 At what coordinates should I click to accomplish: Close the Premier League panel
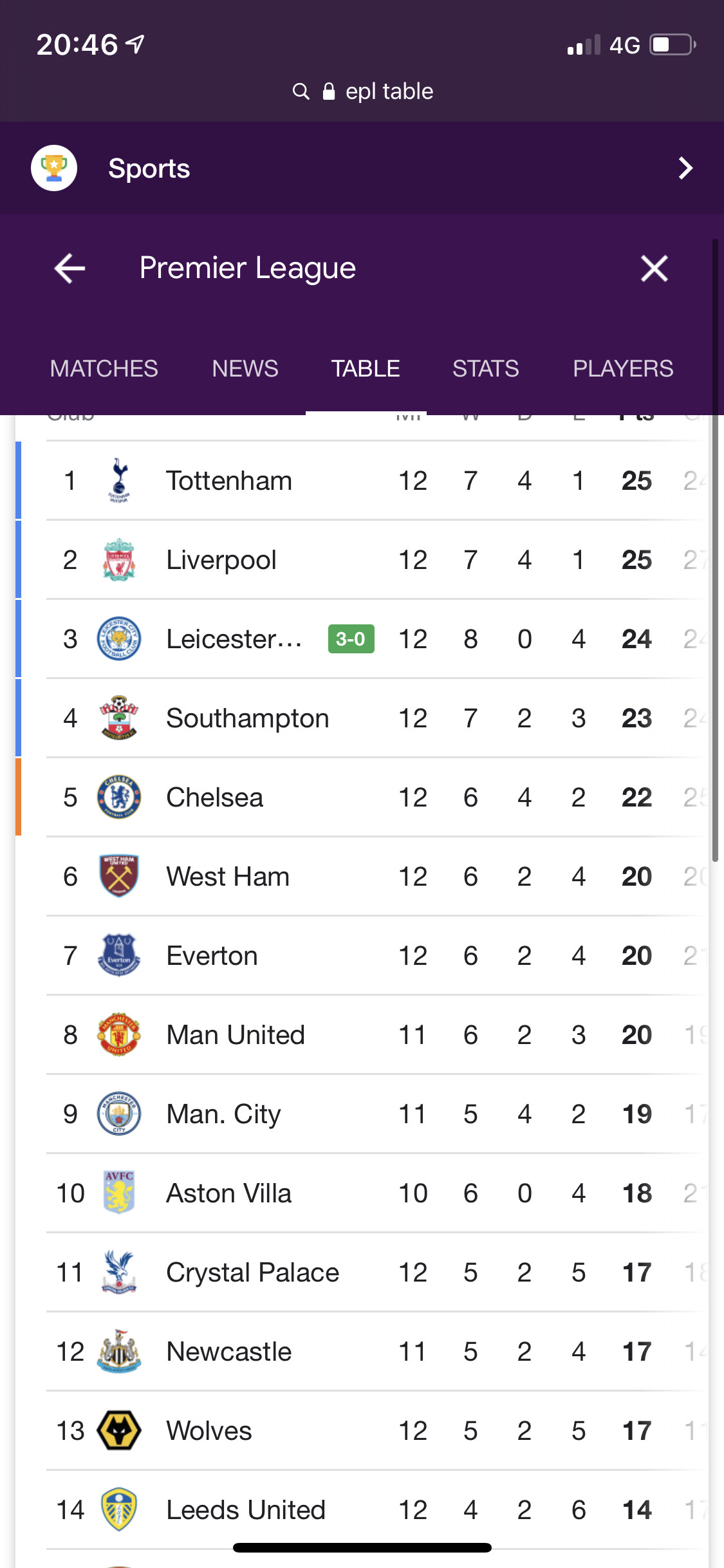click(654, 268)
